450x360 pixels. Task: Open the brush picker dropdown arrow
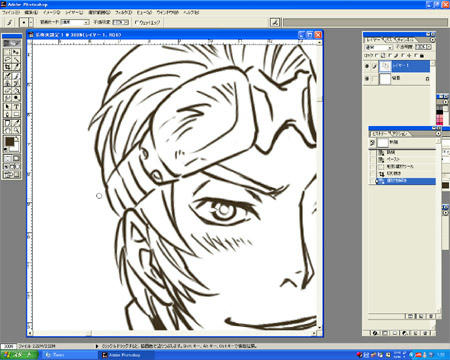coord(31,22)
